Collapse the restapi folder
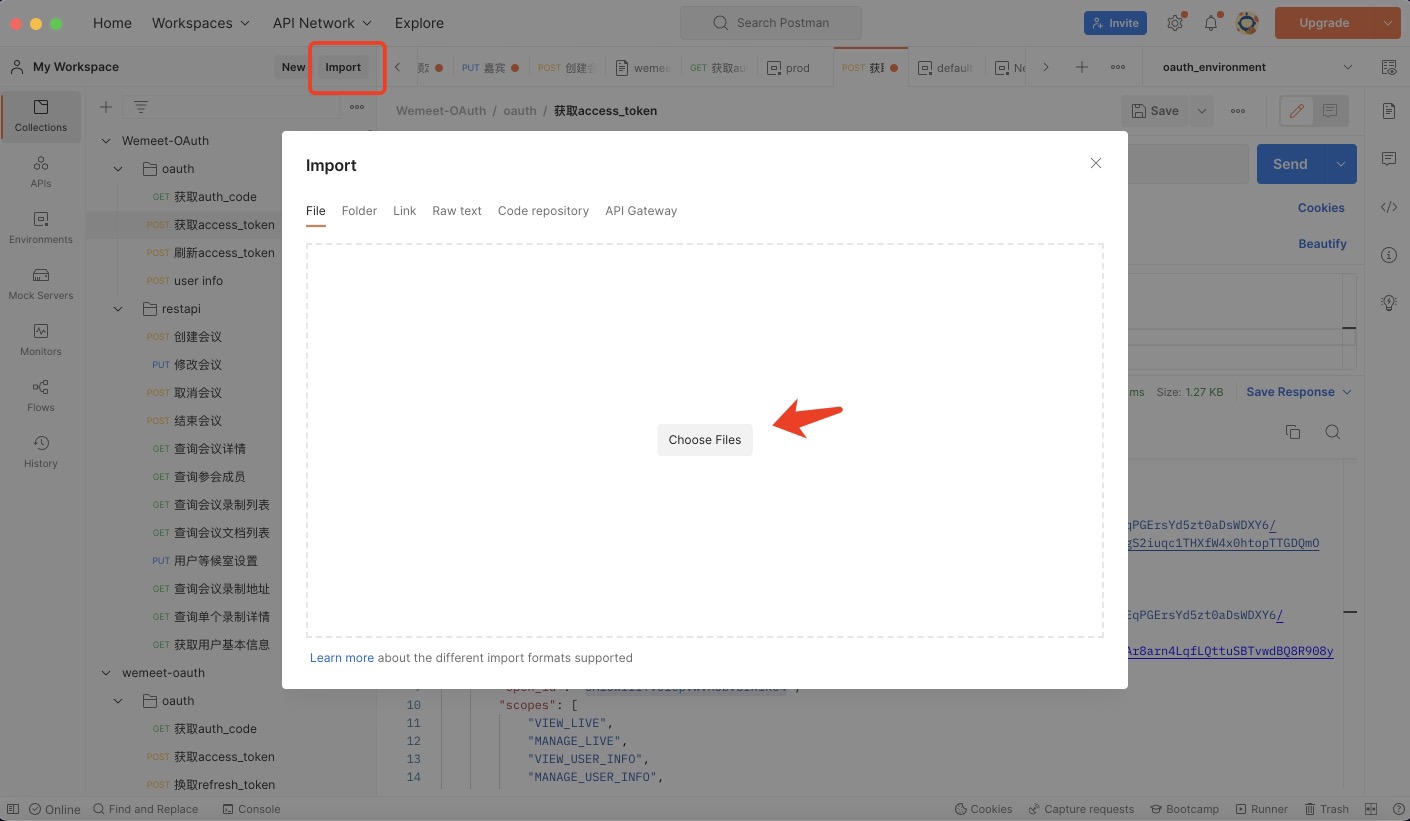The image size is (1410, 821). tap(118, 309)
